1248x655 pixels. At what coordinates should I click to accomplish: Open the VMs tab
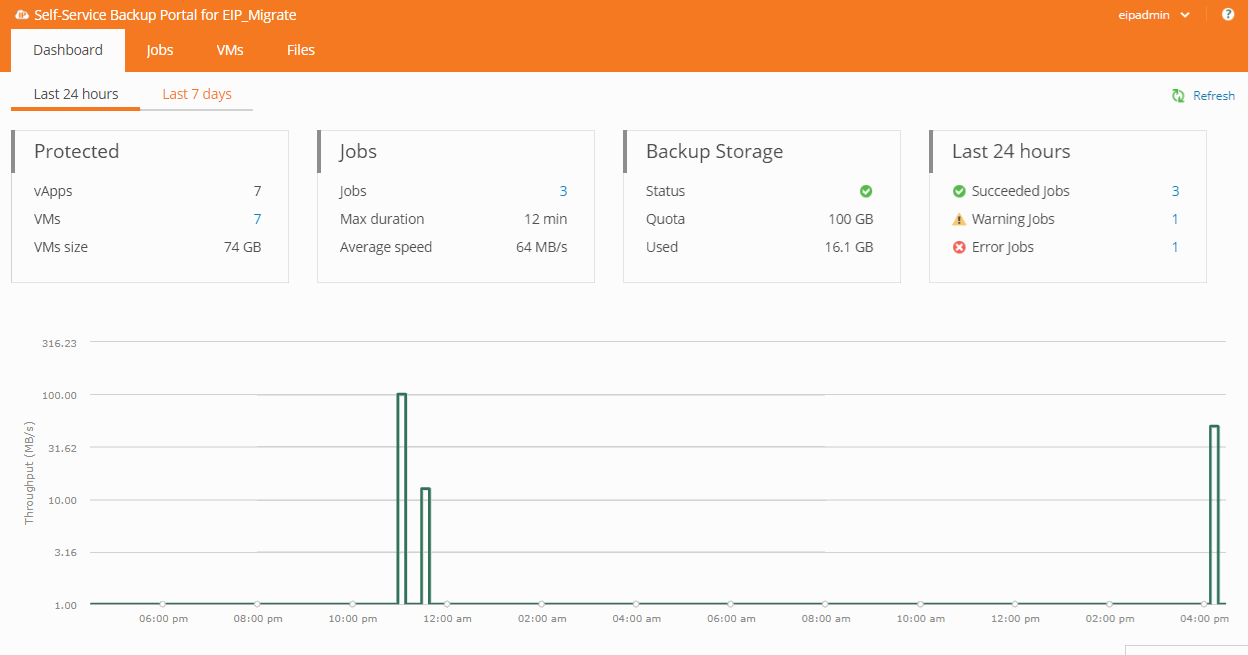(230, 50)
